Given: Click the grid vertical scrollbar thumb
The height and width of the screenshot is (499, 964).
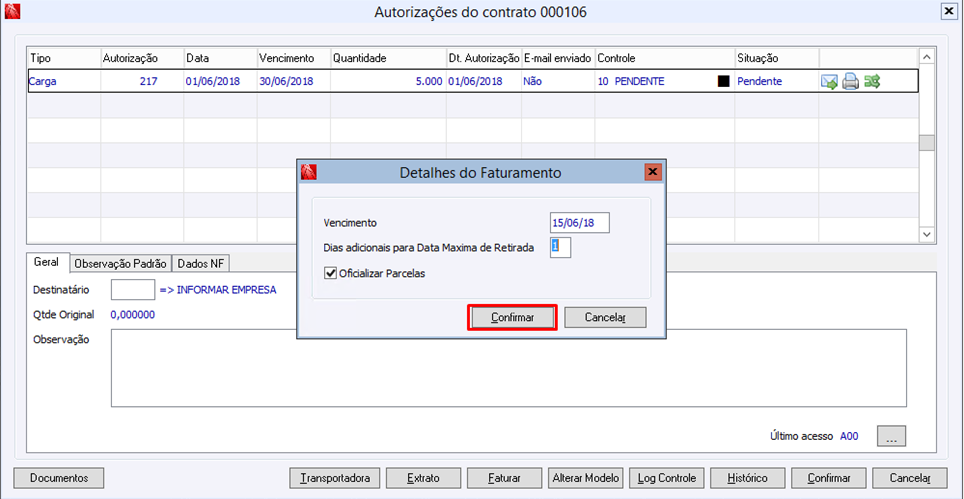Looking at the screenshot, I should point(926,143).
